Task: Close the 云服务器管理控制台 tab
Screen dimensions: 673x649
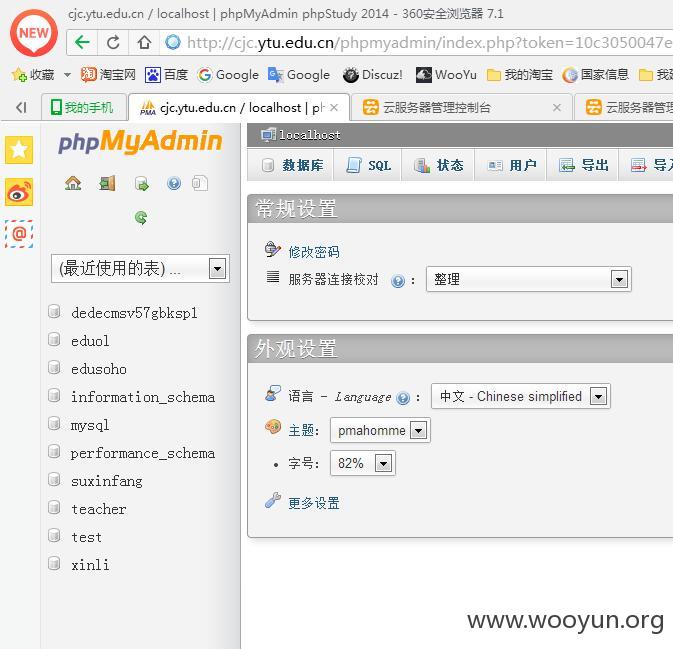Action: pos(557,107)
